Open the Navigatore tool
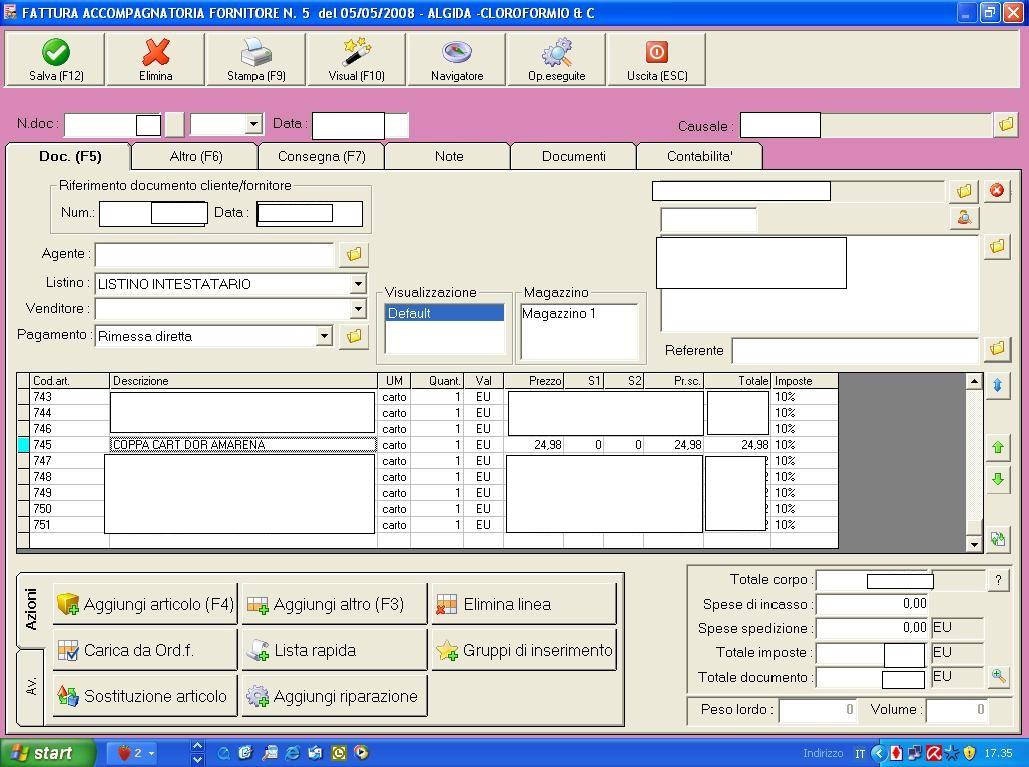 457,60
